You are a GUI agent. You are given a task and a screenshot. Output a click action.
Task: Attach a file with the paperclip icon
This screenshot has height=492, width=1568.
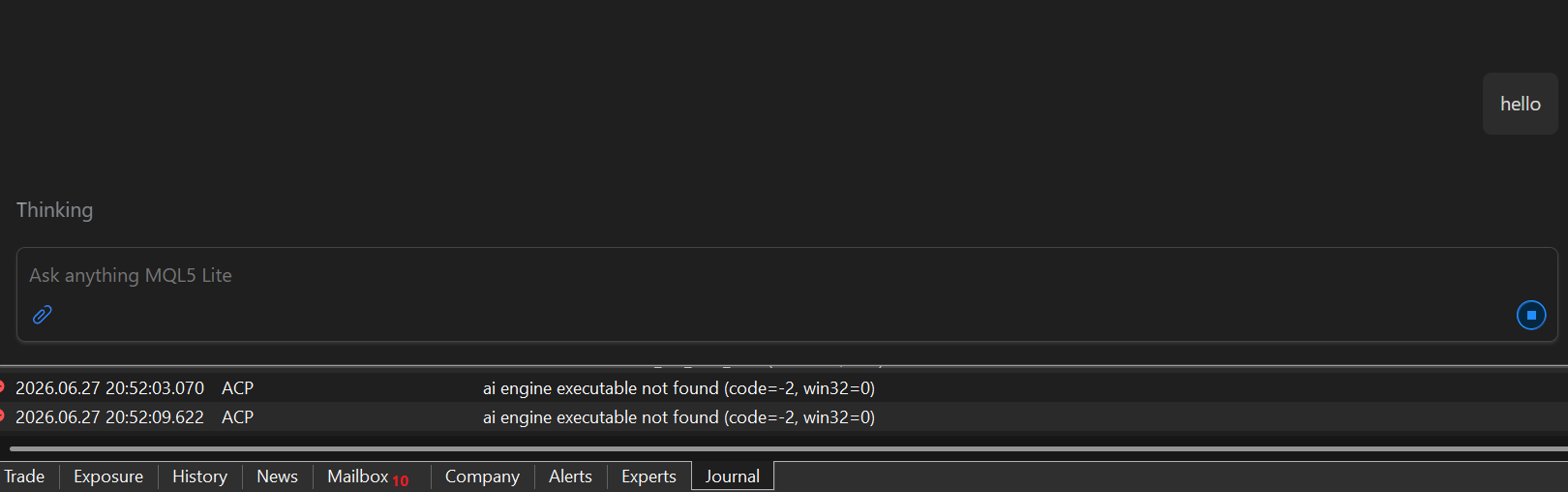(x=42, y=315)
